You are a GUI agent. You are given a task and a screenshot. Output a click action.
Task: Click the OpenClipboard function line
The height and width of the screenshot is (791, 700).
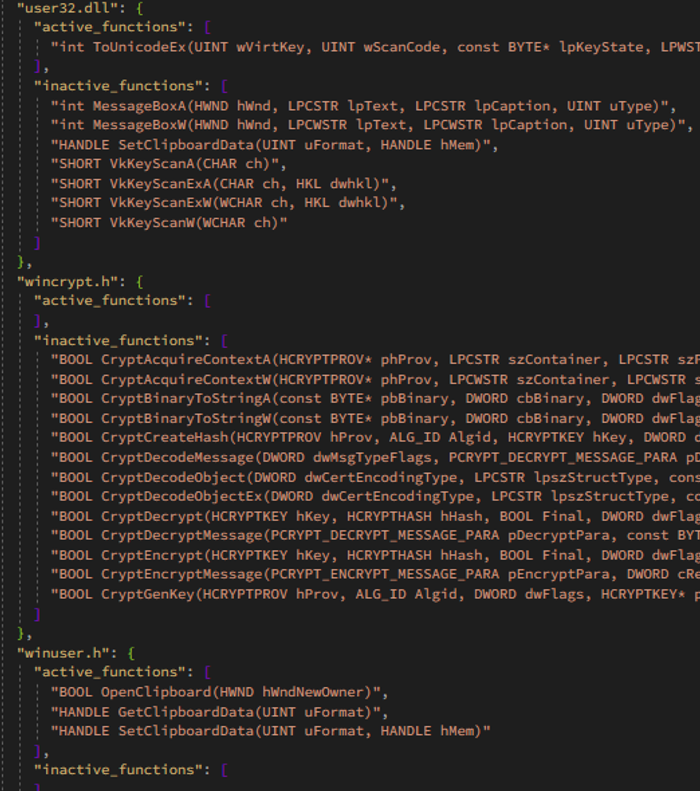pyautogui.click(x=219, y=692)
